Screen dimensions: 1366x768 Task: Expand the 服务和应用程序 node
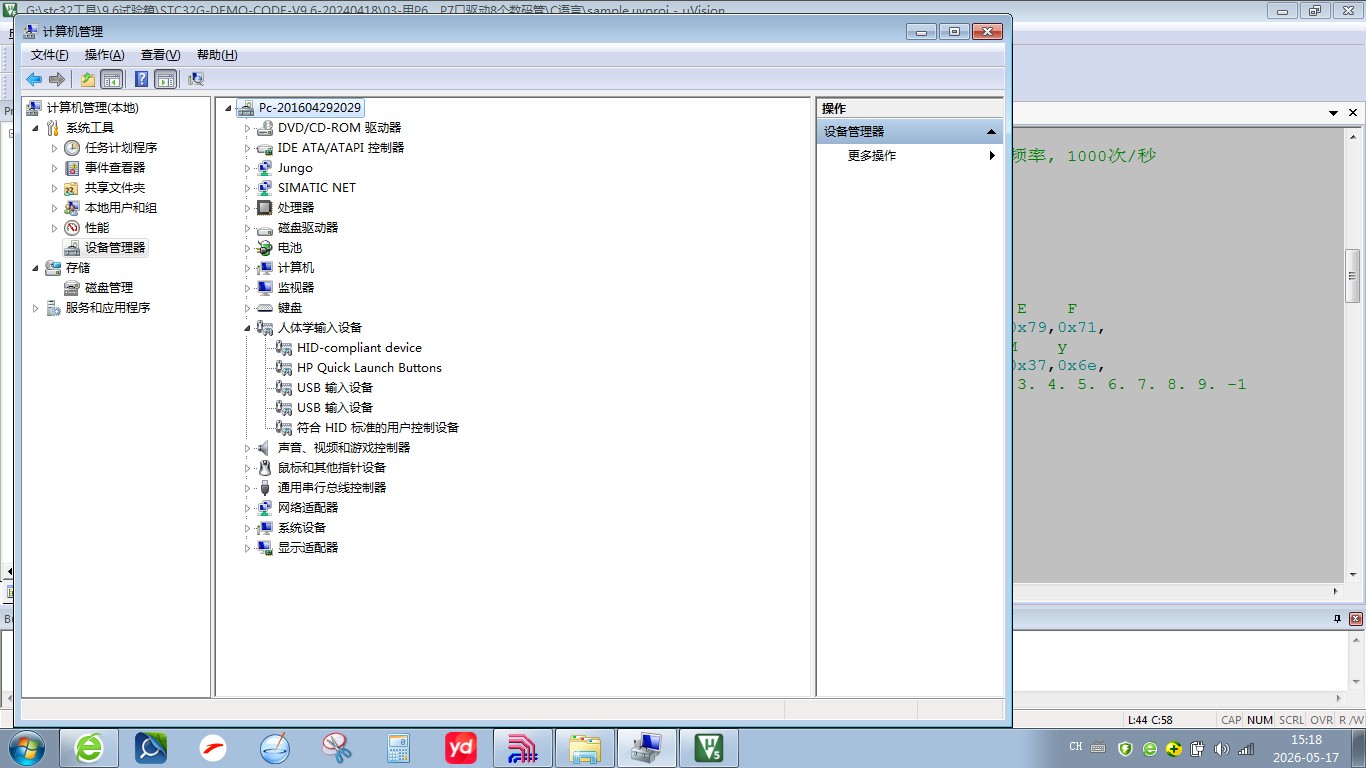pyautogui.click(x=36, y=308)
